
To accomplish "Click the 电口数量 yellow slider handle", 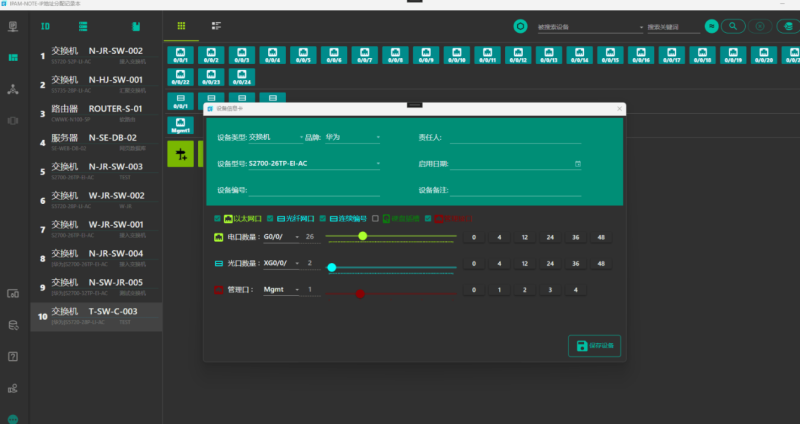I will click(363, 236).
